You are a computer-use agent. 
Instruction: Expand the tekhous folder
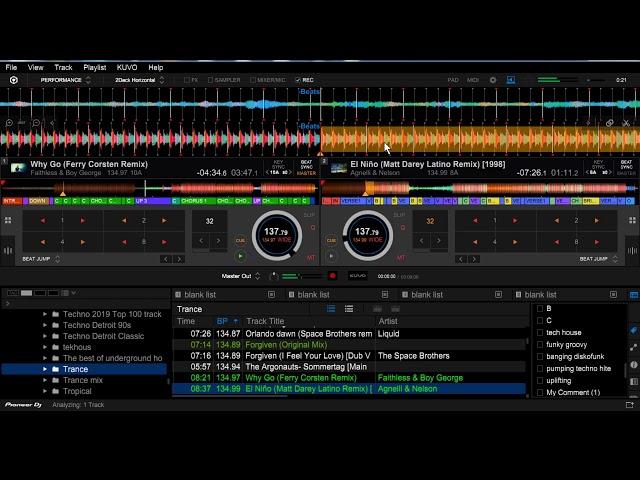[x=45, y=347]
